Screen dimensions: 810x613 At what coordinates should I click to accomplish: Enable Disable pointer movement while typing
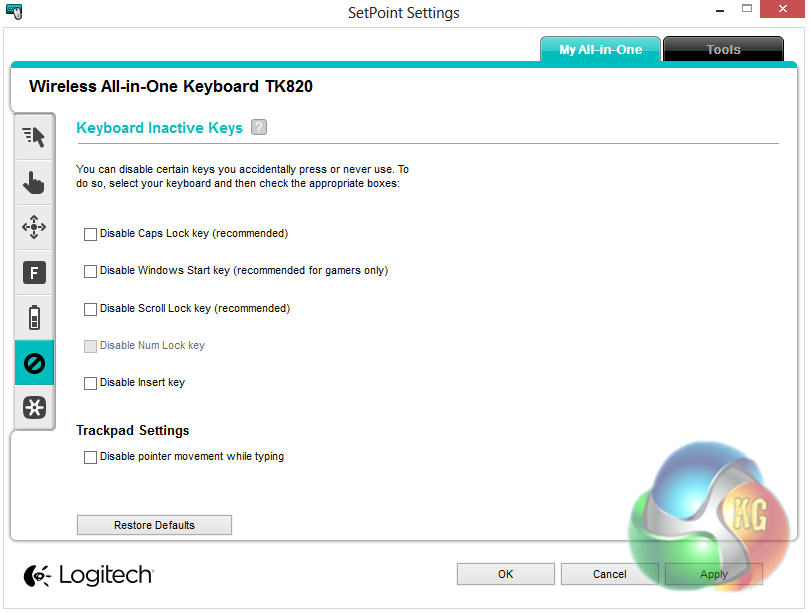pyautogui.click(x=90, y=458)
